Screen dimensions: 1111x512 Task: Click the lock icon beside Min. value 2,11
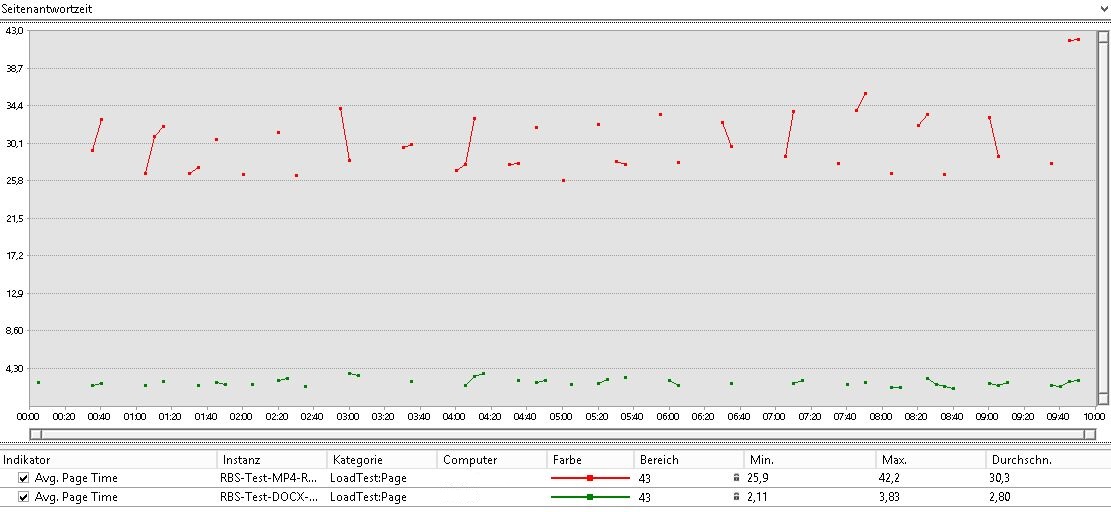(736, 497)
